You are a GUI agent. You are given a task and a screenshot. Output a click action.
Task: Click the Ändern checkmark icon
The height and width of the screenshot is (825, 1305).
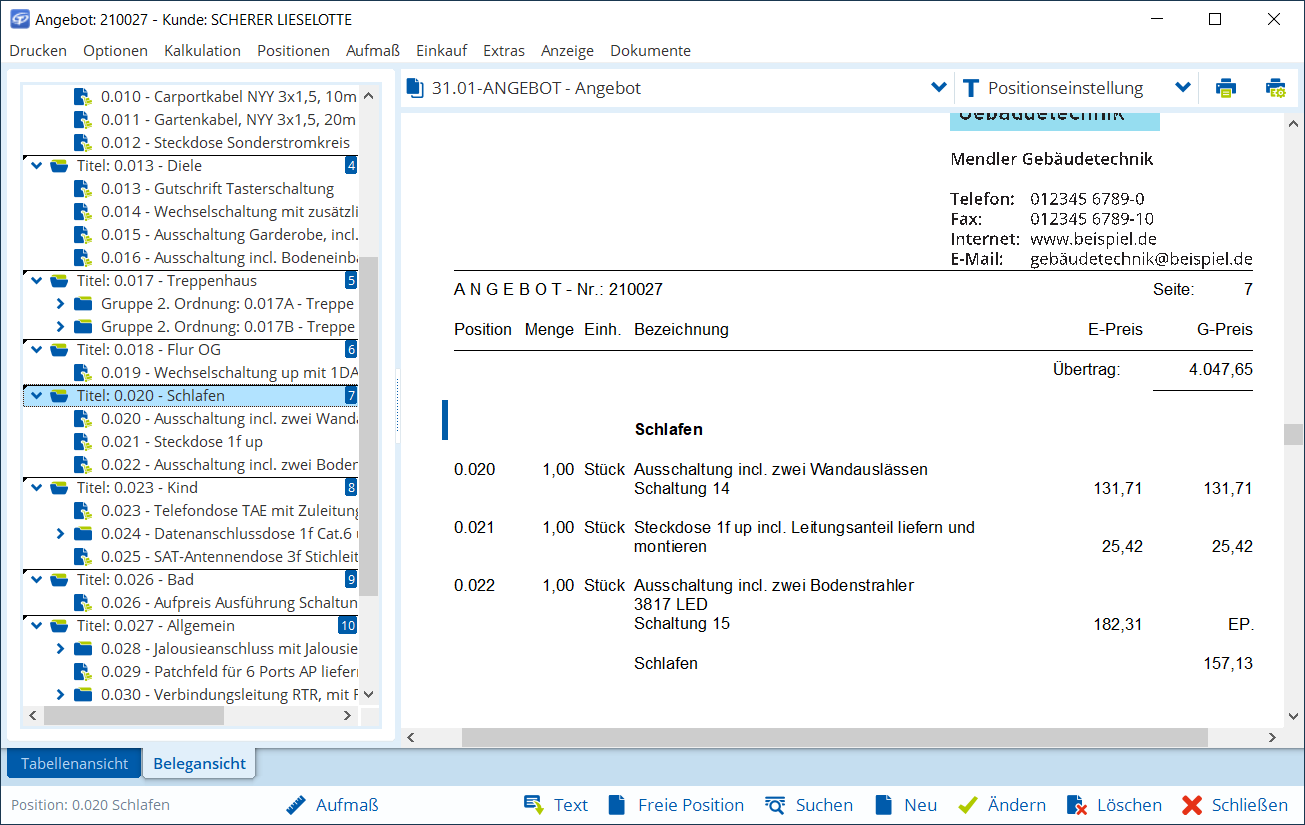point(967,805)
